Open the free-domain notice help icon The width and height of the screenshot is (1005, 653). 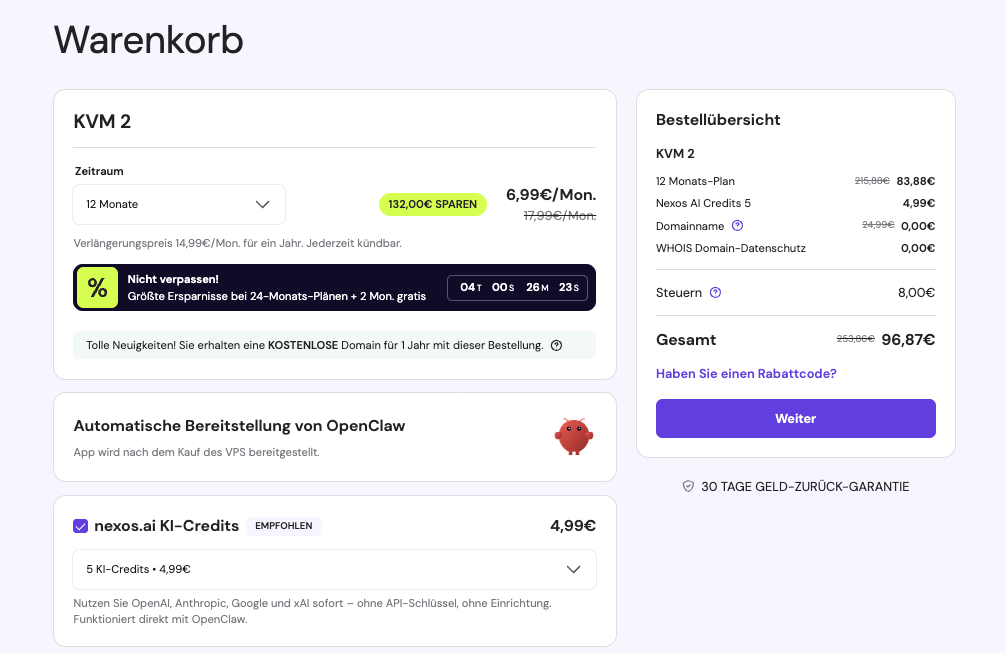click(556, 345)
